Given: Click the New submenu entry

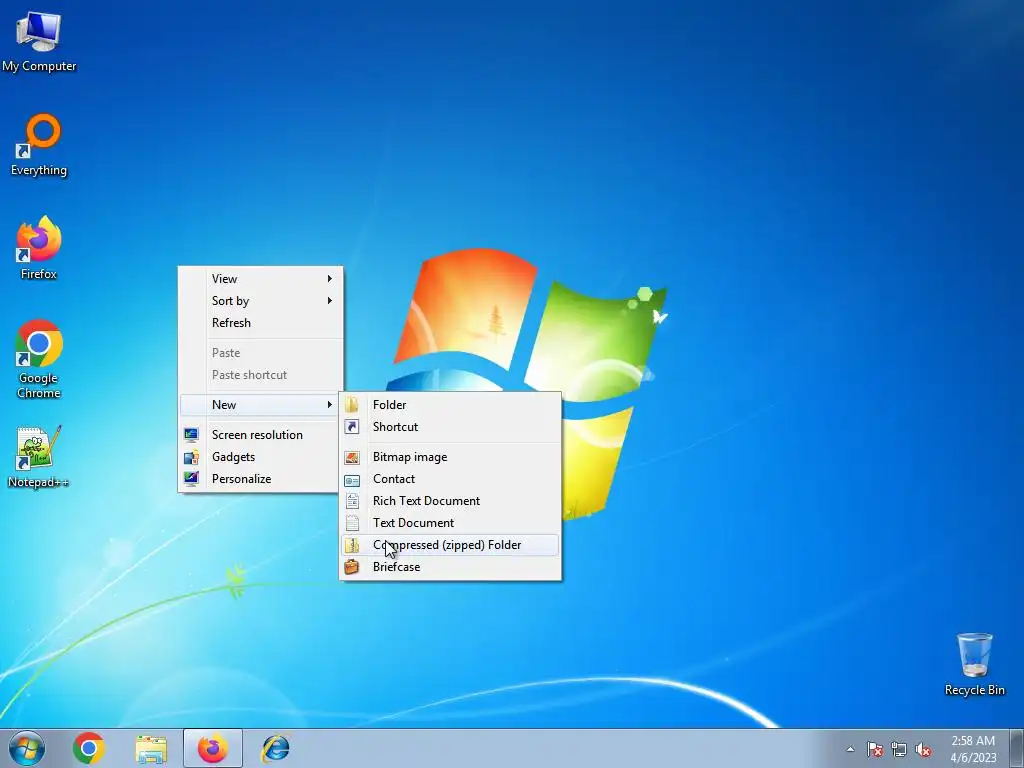Looking at the screenshot, I should pyautogui.click(x=261, y=405).
